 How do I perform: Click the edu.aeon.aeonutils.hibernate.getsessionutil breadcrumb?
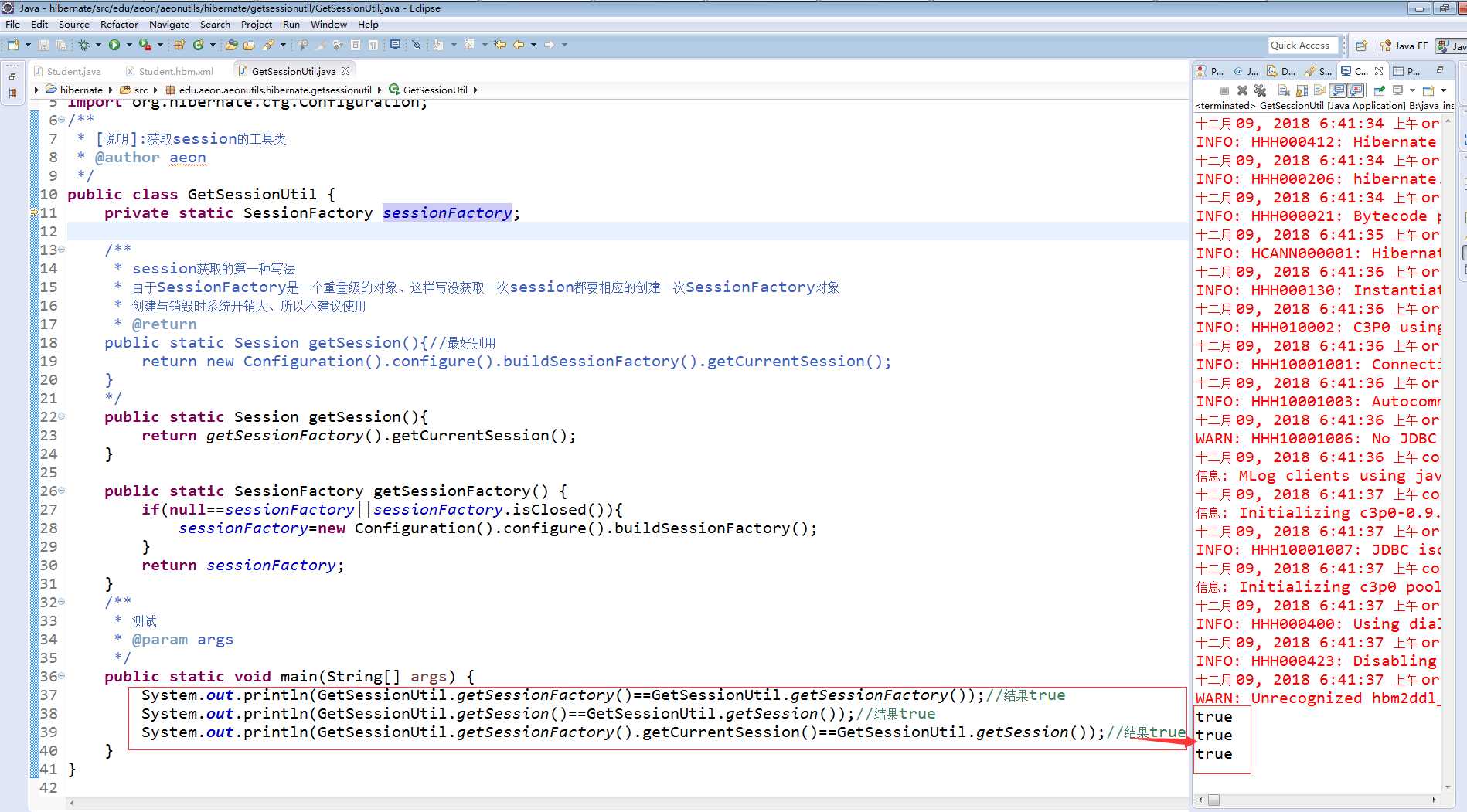point(268,90)
